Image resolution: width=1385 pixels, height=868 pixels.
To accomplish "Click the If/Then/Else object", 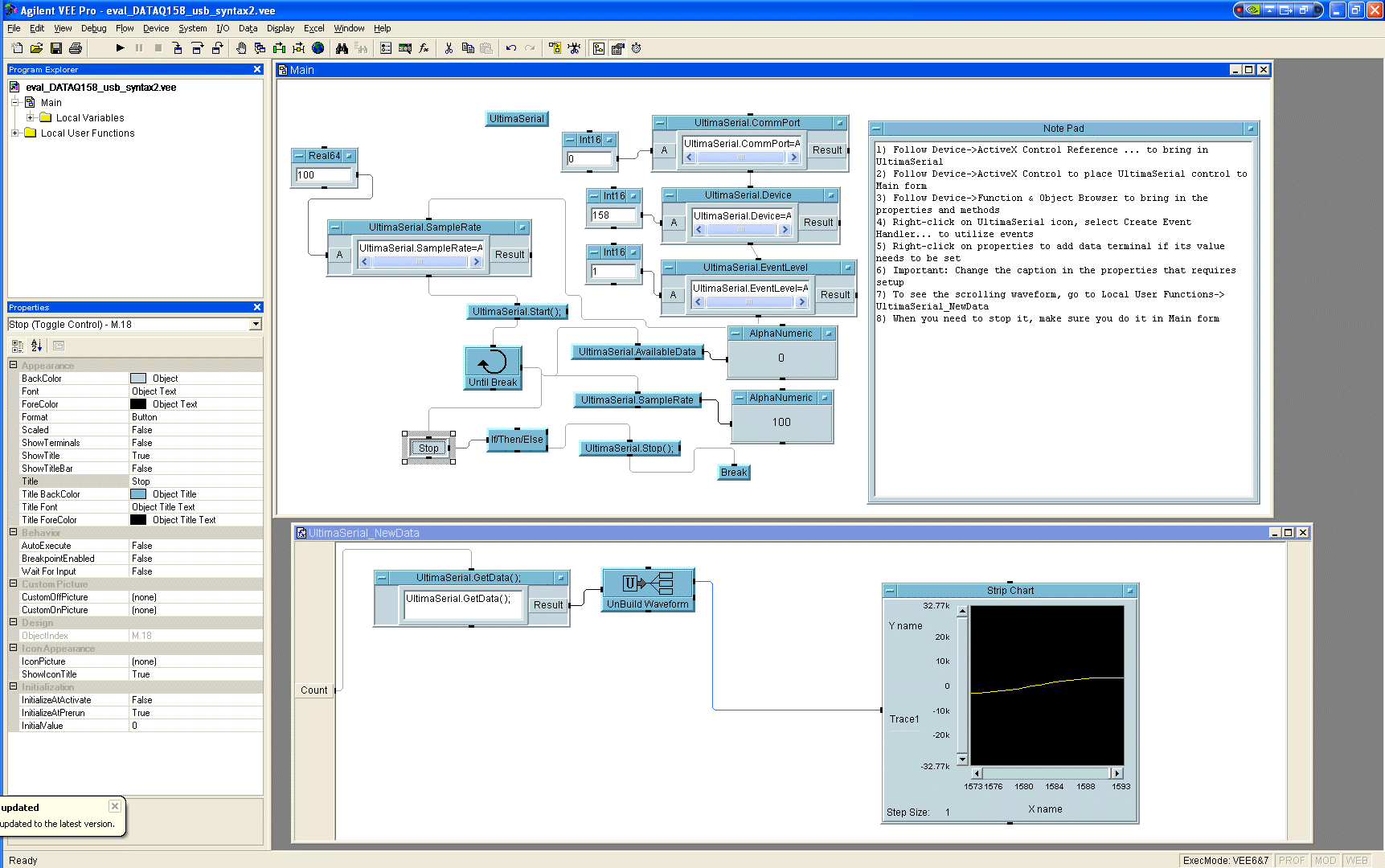I will 518,440.
